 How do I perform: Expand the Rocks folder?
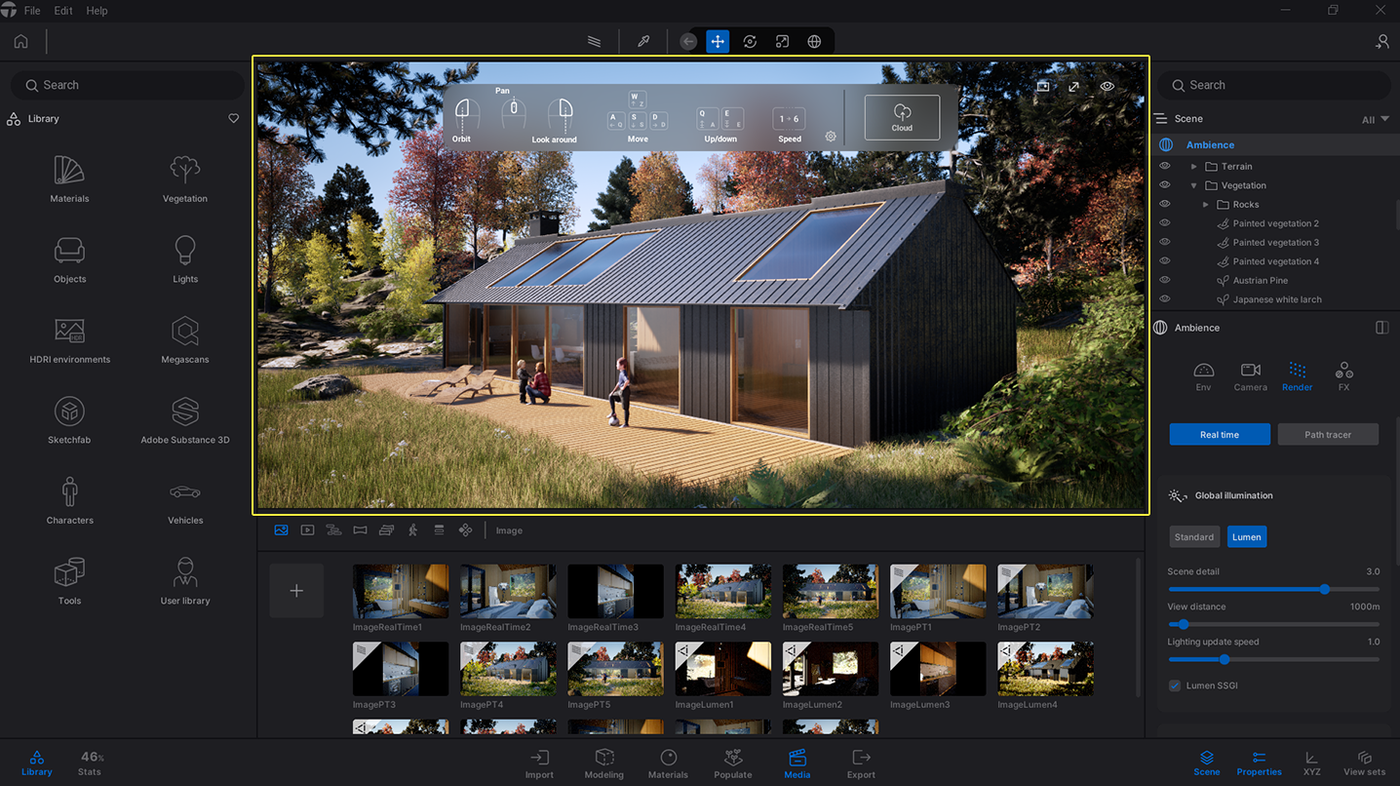click(x=1206, y=205)
